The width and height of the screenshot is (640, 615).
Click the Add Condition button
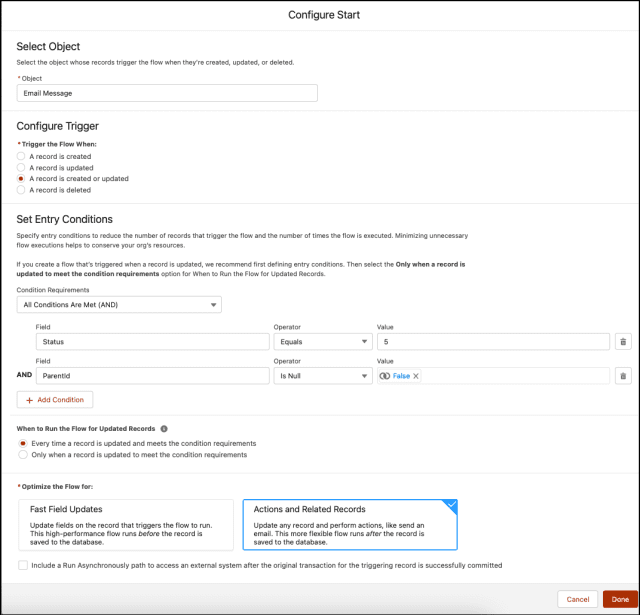(x=55, y=399)
